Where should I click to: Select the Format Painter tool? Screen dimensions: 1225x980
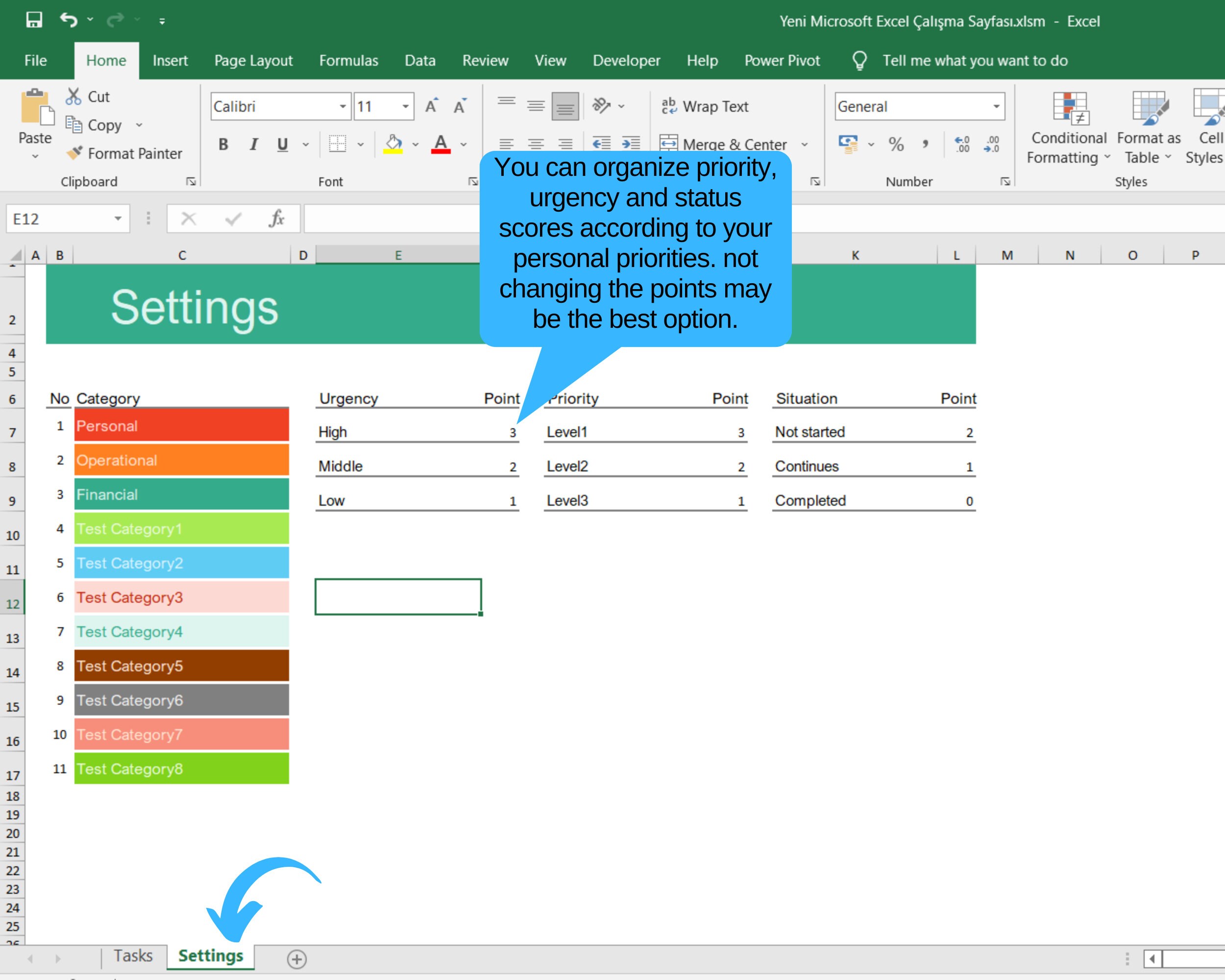pos(124,153)
